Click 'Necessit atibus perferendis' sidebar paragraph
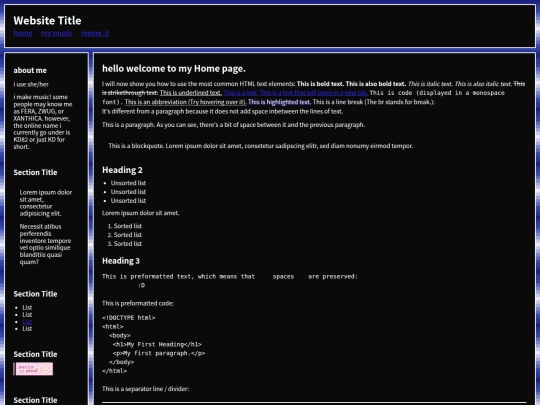Image resolution: width=540 pixels, height=405 pixels. (46, 244)
